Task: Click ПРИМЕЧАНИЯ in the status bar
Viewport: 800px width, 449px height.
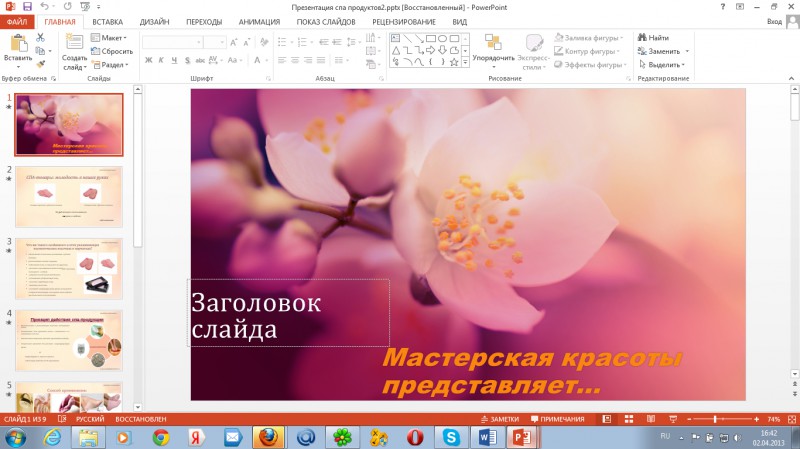Action: [x=557, y=419]
